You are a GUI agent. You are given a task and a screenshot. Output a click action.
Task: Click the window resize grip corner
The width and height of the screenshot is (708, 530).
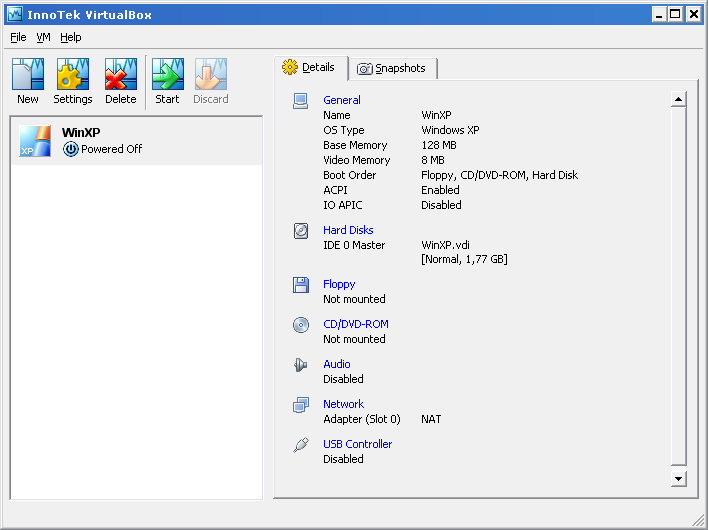[x=698, y=520]
